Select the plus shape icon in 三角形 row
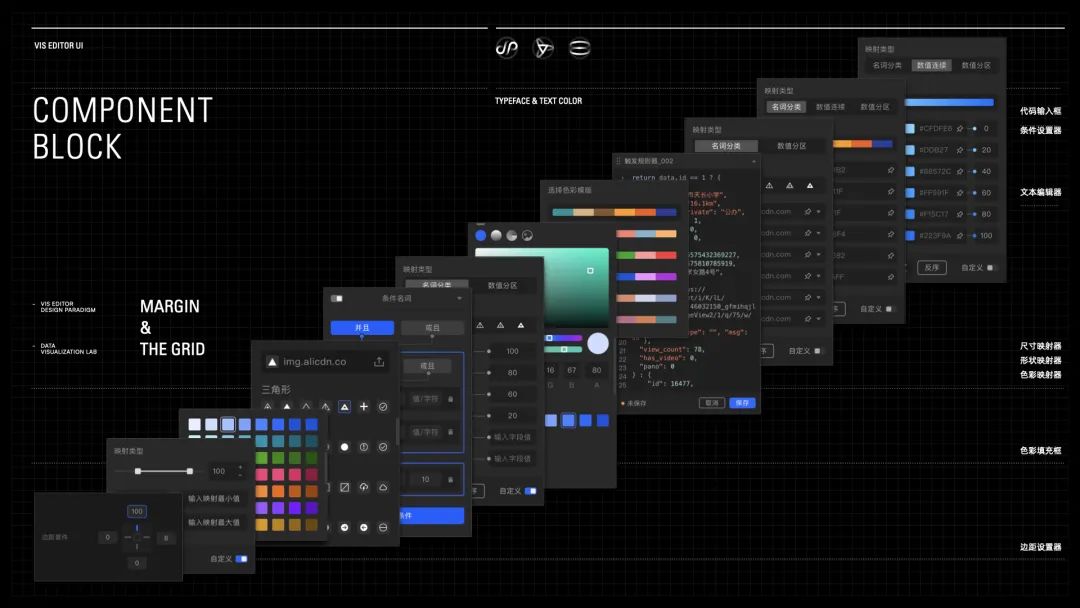This screenshot has width=1080, height=608. [x=363, y=407]
